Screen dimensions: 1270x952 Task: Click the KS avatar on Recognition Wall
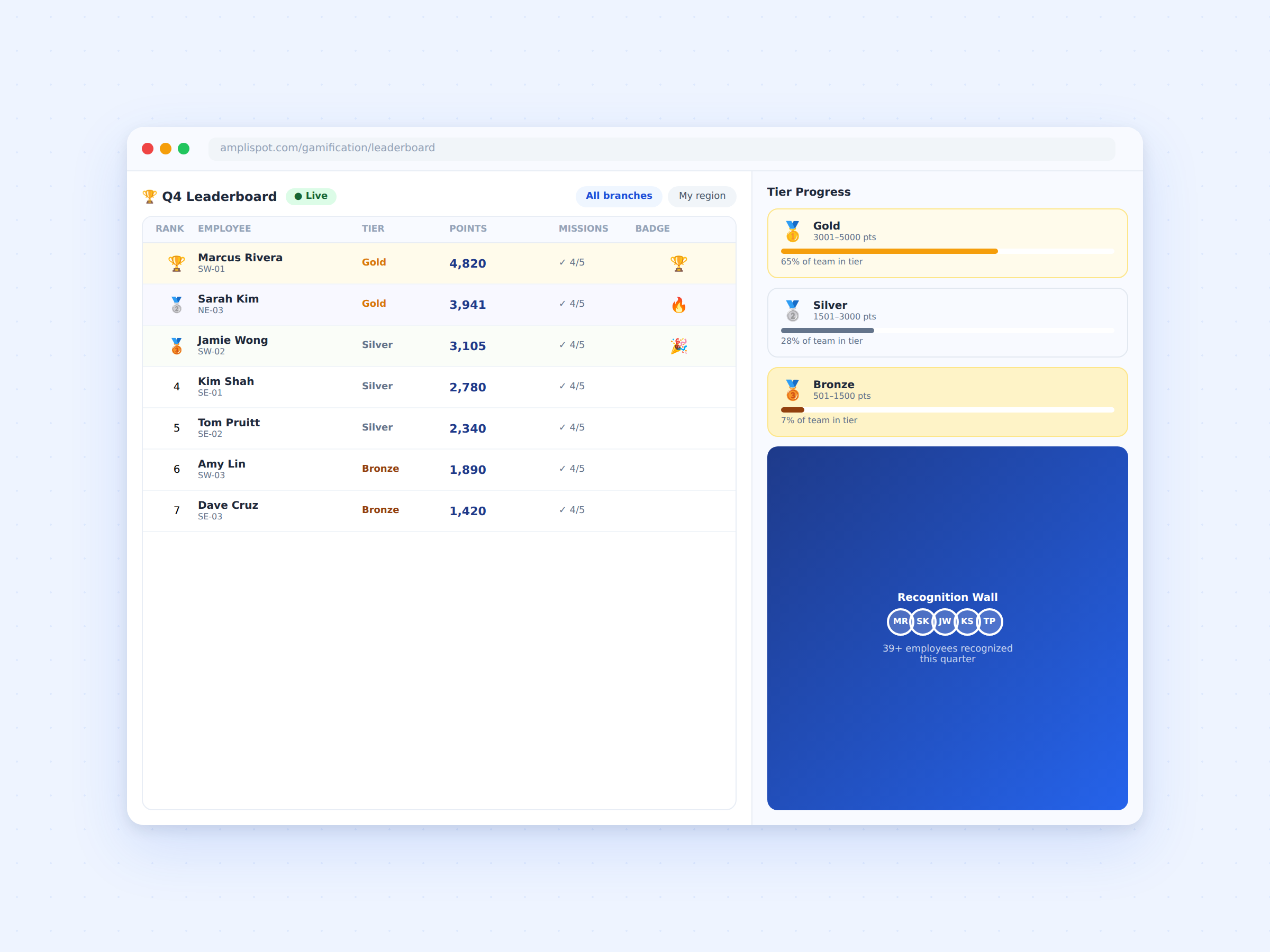point(967,621)
